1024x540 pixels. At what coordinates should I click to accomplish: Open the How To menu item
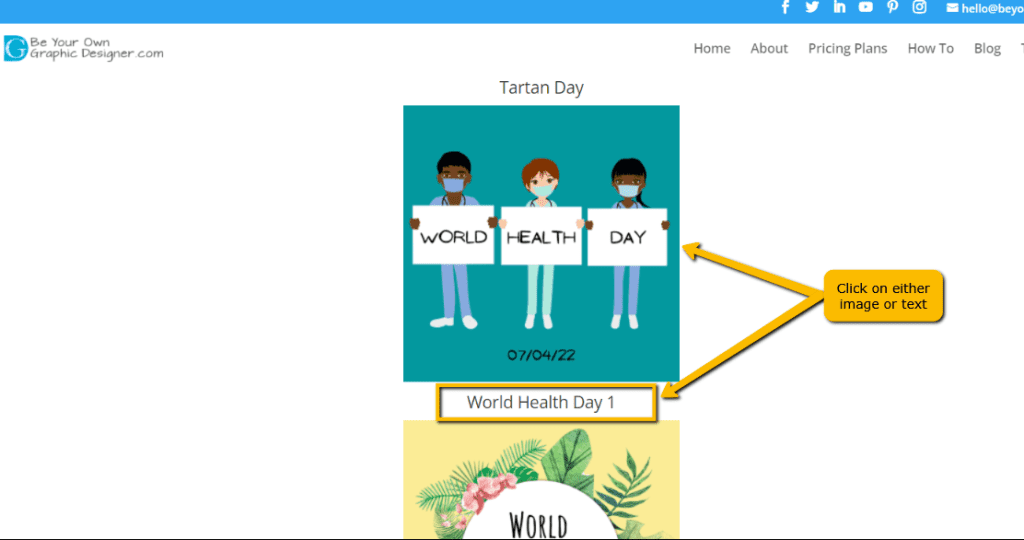pyautogui.click(x=931, y=48)
